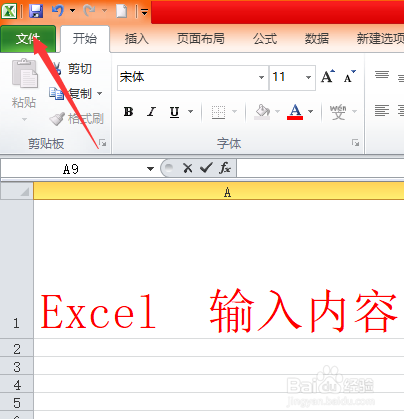
Task: Expand the paste options arrow under 粘贴
Action: pos(24,119)
